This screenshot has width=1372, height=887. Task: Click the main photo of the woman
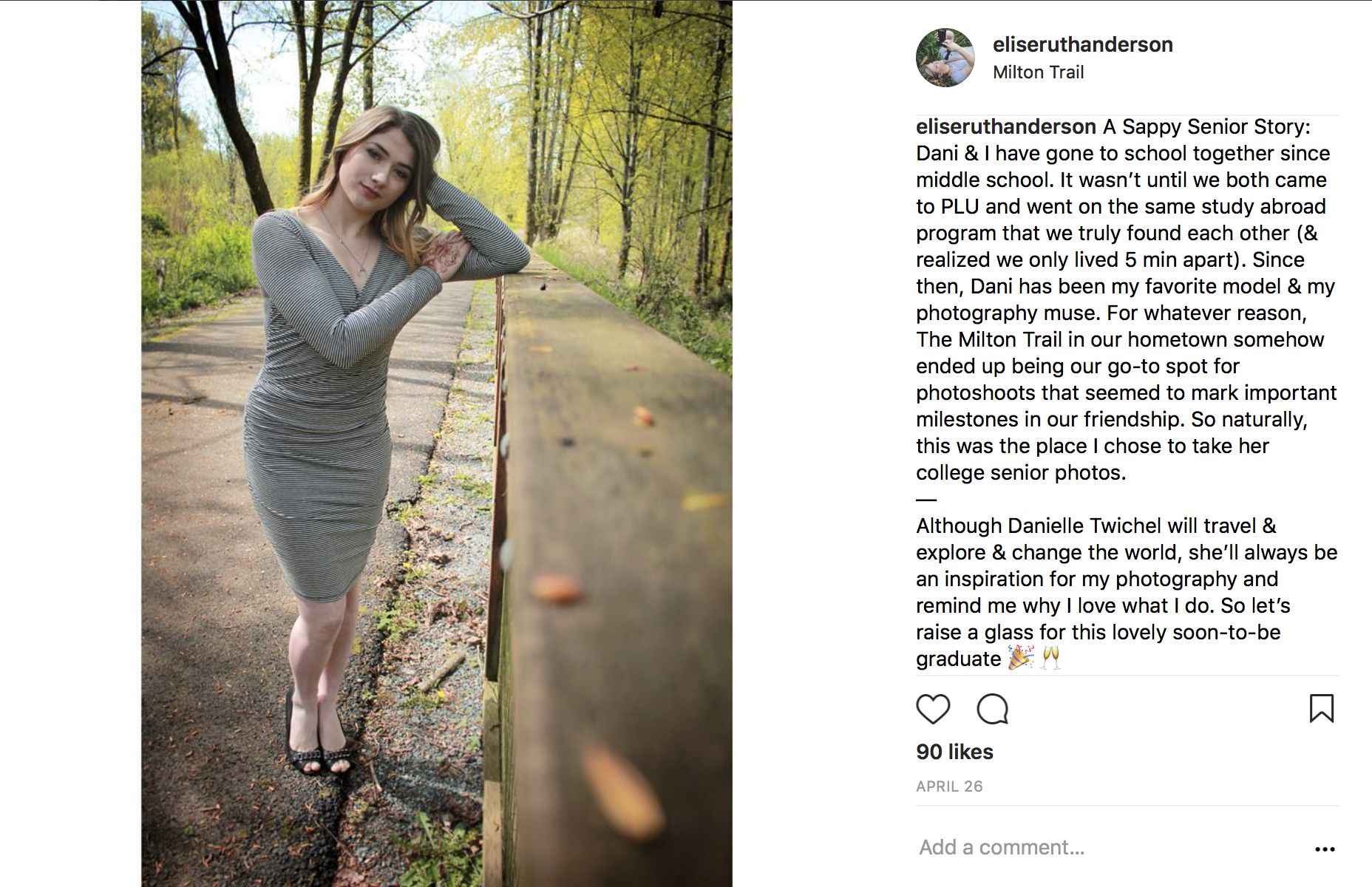point(436,443)
